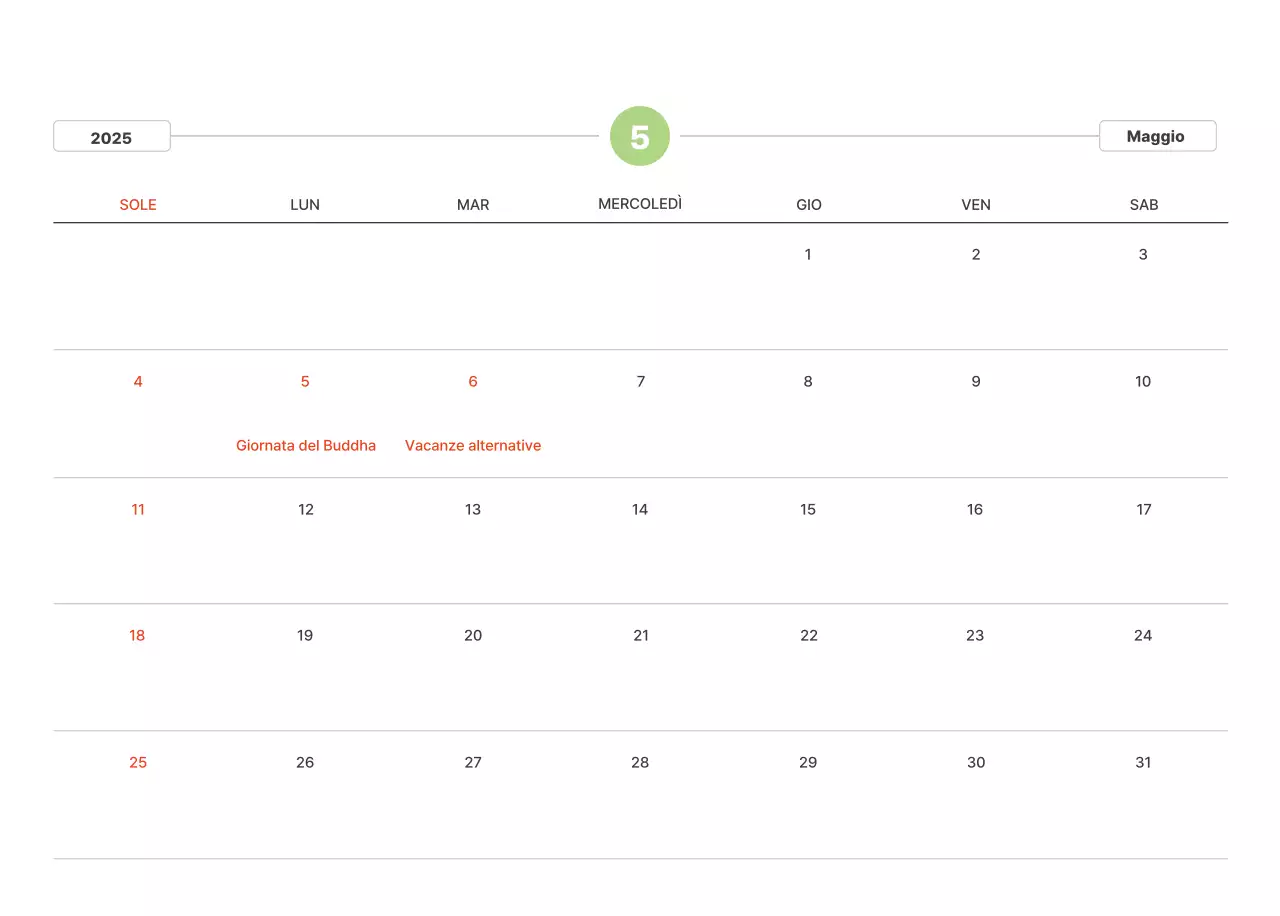Choose Sunday the 18th
This screenshot has height=916, width=1280.
pyautogui.click(x=137, y=635)
